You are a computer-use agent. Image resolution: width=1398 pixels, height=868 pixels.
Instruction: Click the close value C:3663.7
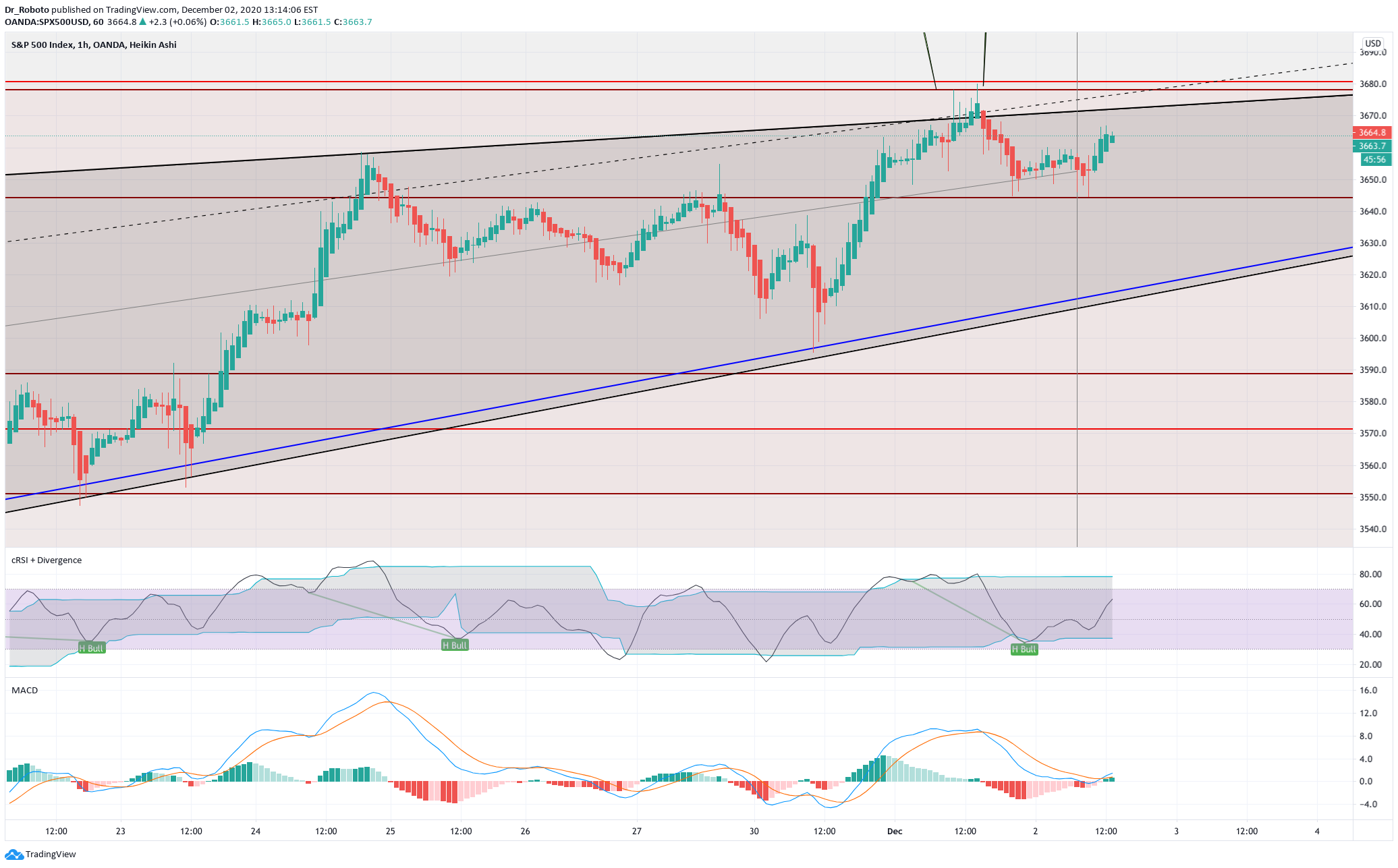point(353,22)
